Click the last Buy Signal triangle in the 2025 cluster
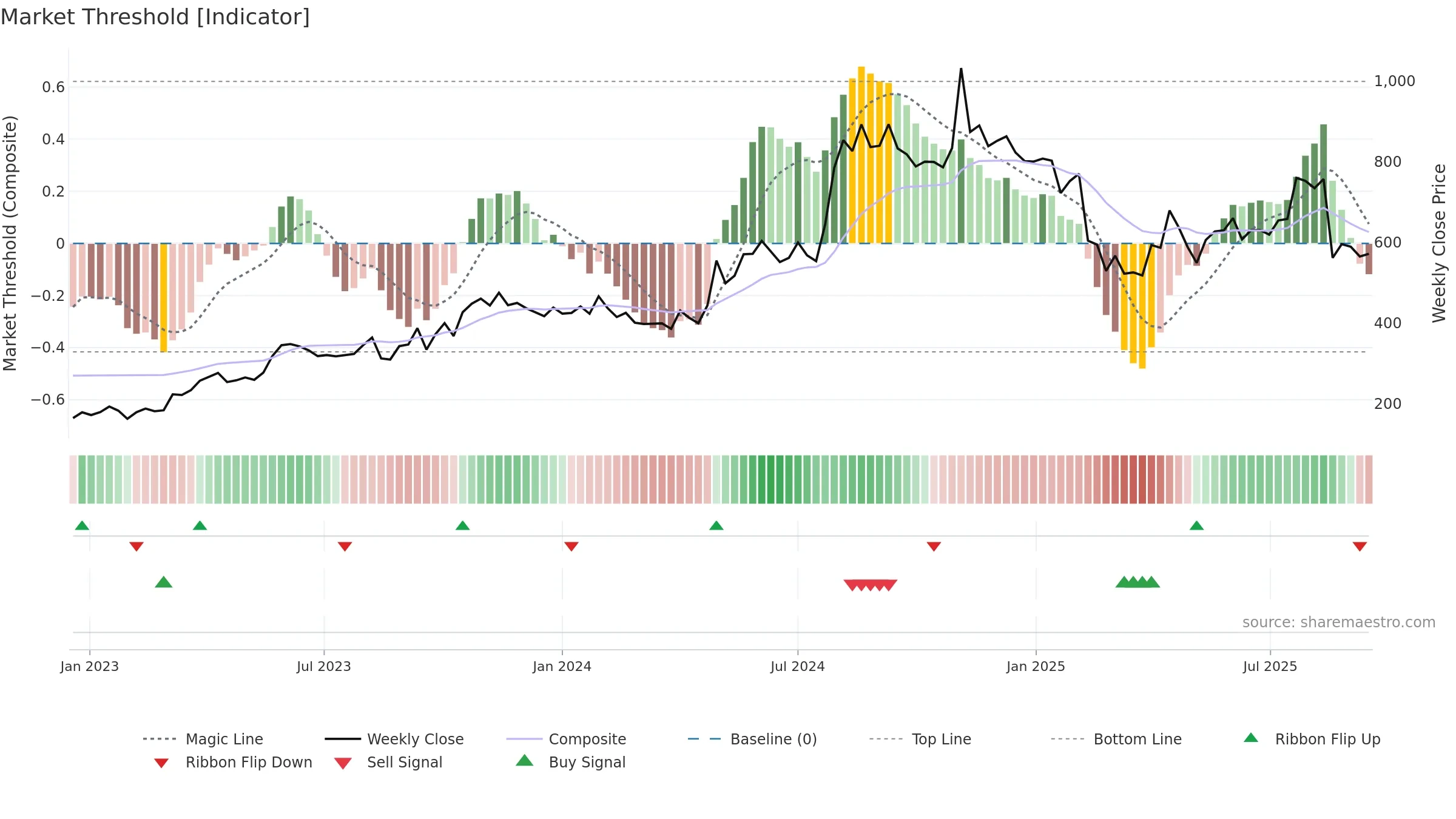The image size is (1456, 819). click(1151, 582)
